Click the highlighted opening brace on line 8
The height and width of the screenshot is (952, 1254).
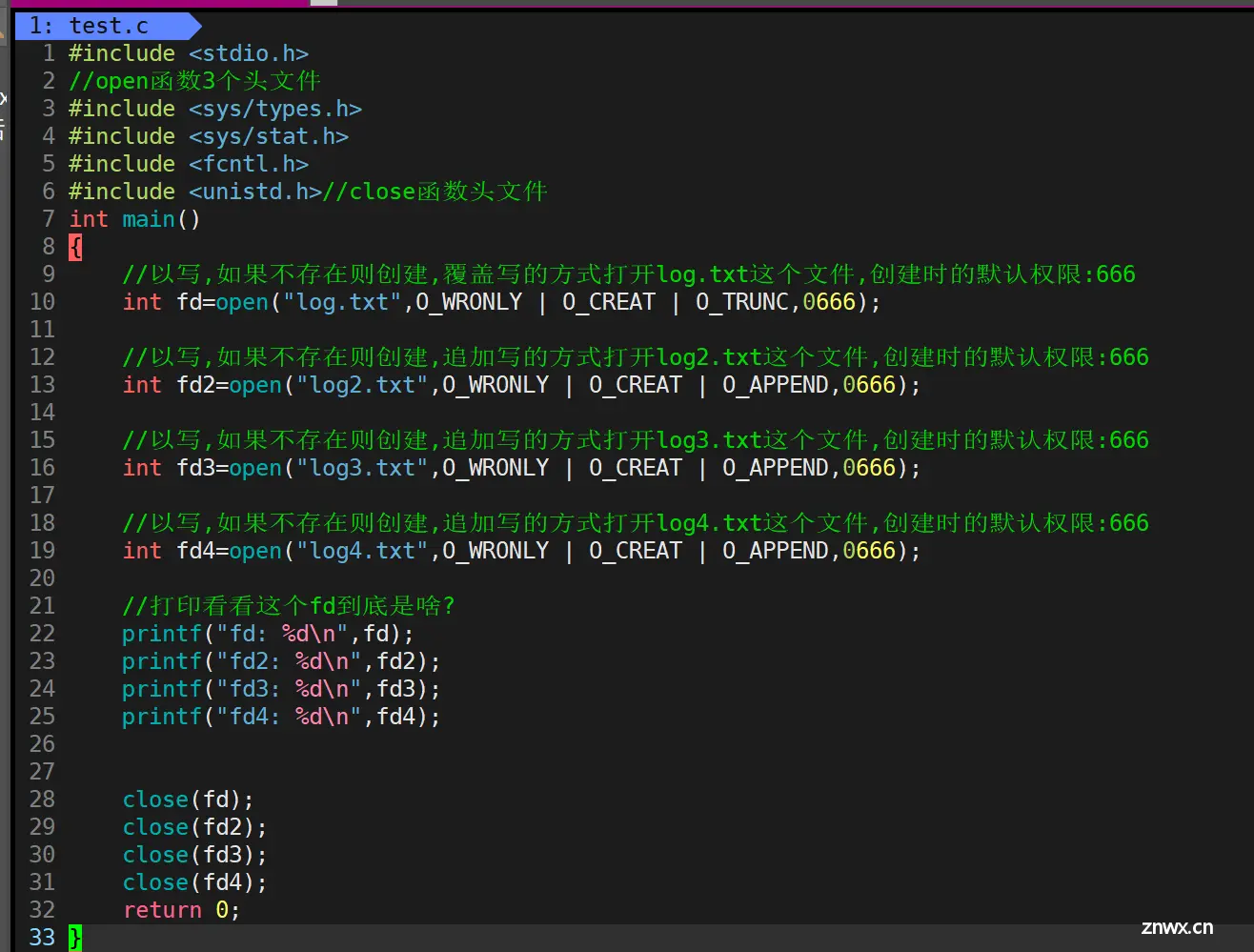(x=75, y=247)
